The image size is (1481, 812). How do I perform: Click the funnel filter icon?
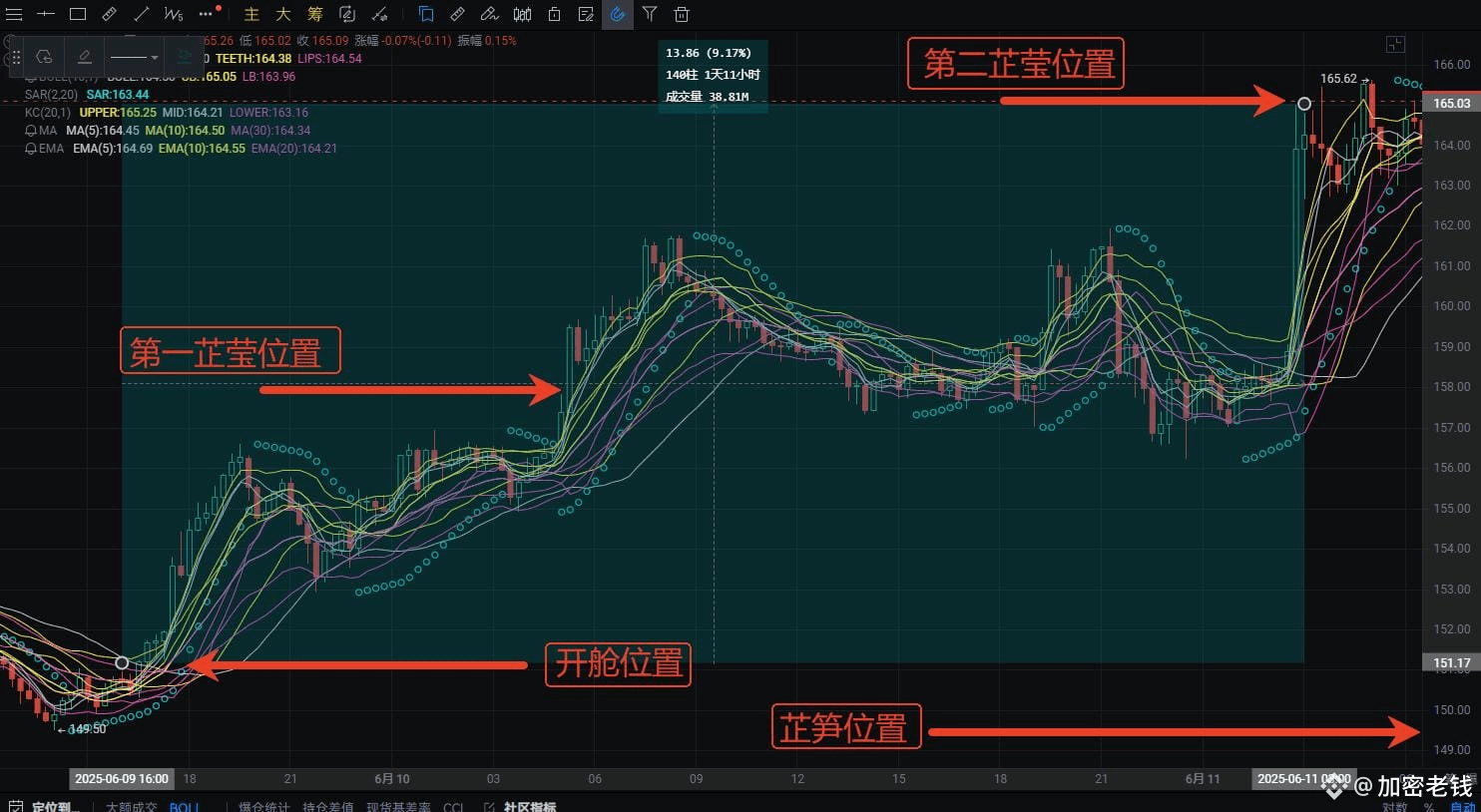[650, 14]
